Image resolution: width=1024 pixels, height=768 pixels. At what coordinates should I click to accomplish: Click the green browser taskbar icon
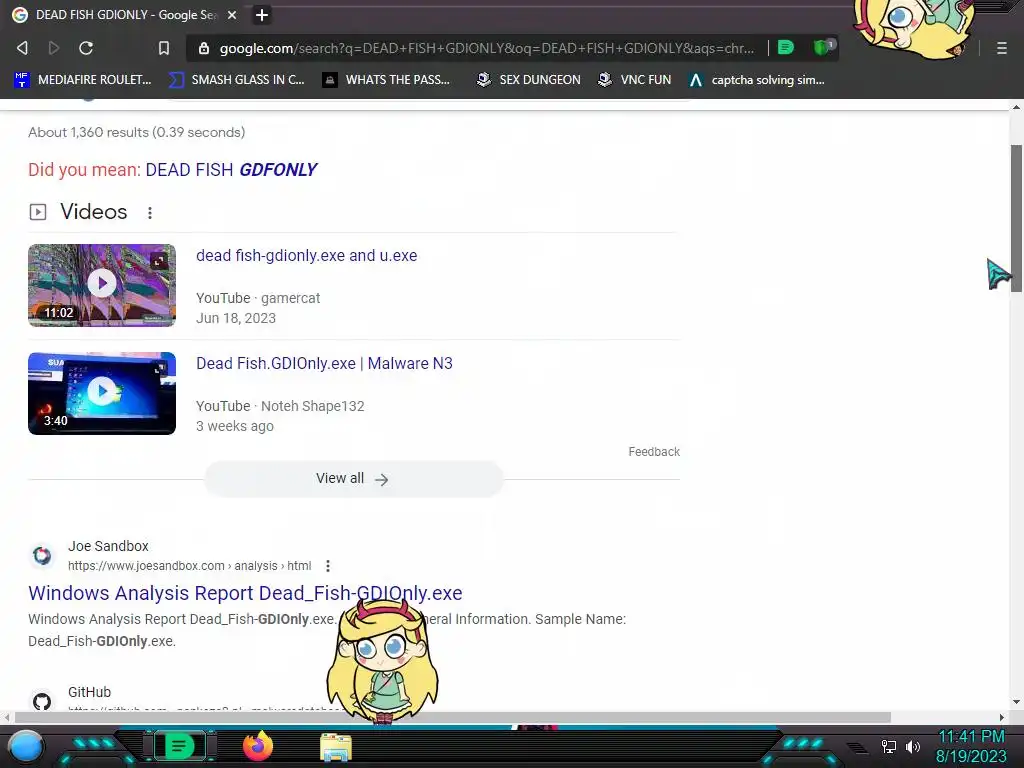tap(178, 746)
